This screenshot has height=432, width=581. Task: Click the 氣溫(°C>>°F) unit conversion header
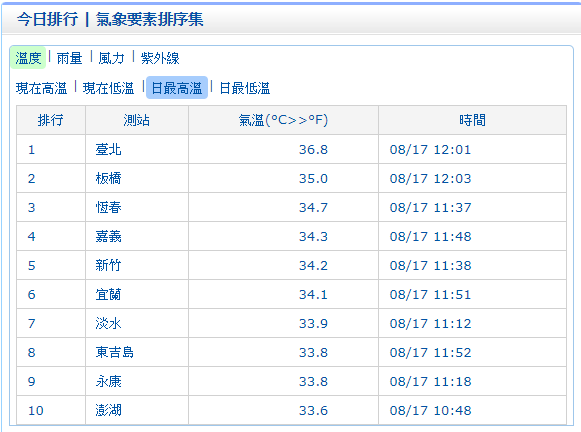tap(283, 120)
